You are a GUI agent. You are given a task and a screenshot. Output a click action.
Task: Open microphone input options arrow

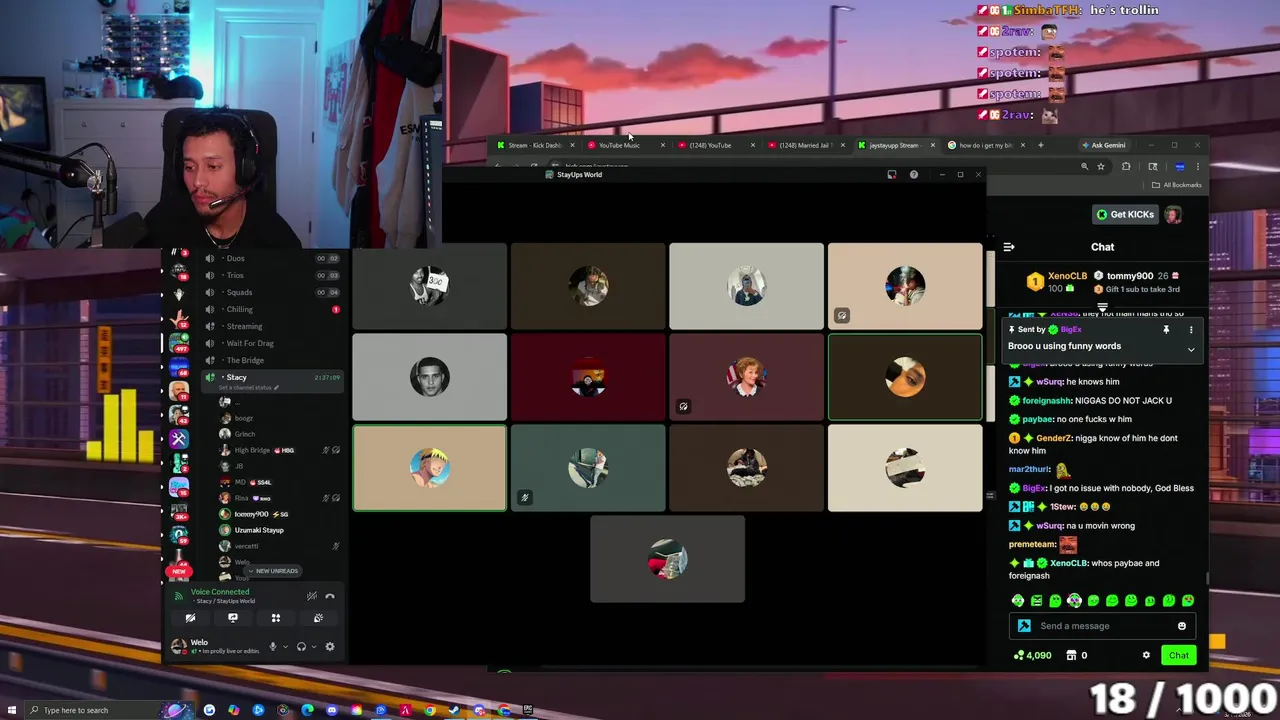[x=285, y=646]
